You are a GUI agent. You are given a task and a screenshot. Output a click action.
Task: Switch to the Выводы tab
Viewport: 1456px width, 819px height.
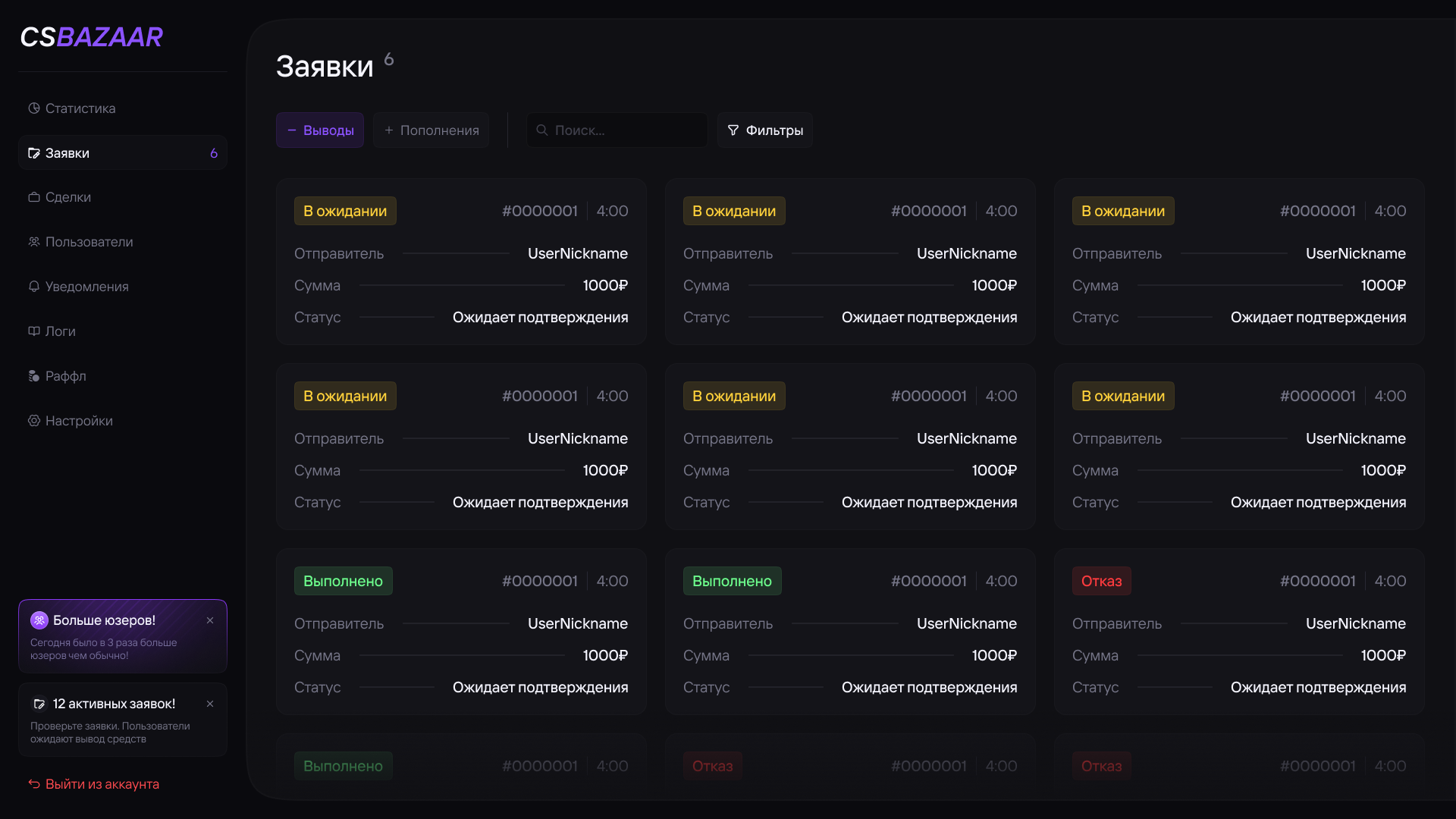tap(320, 130)
